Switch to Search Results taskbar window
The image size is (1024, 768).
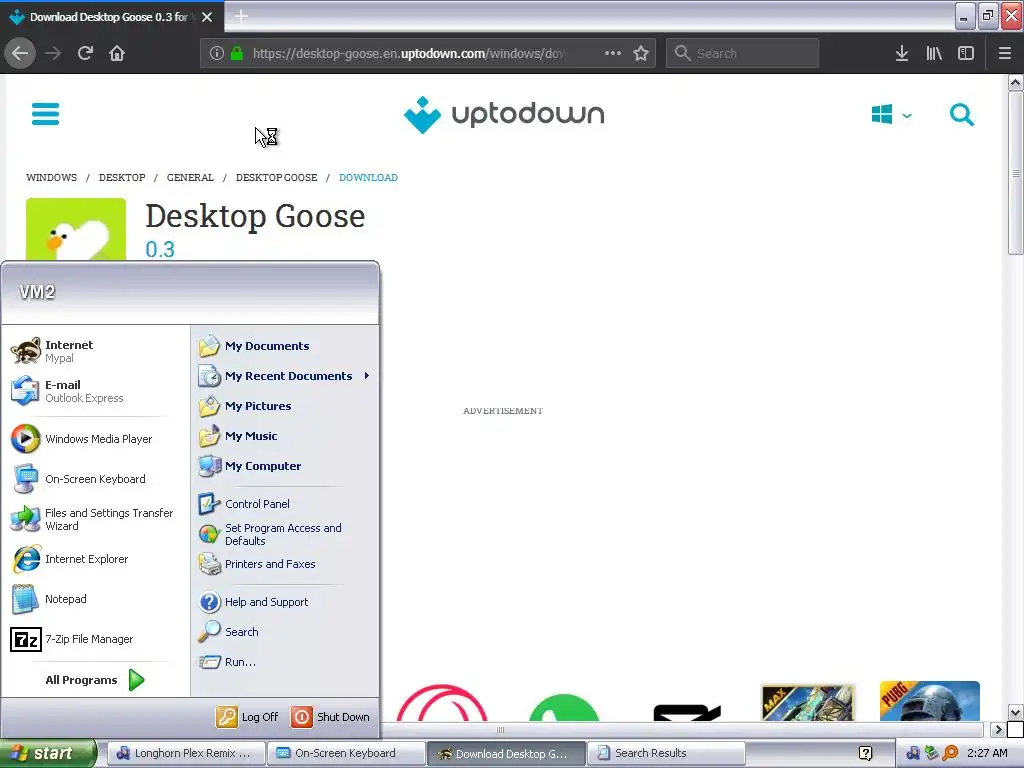point(666,753)
